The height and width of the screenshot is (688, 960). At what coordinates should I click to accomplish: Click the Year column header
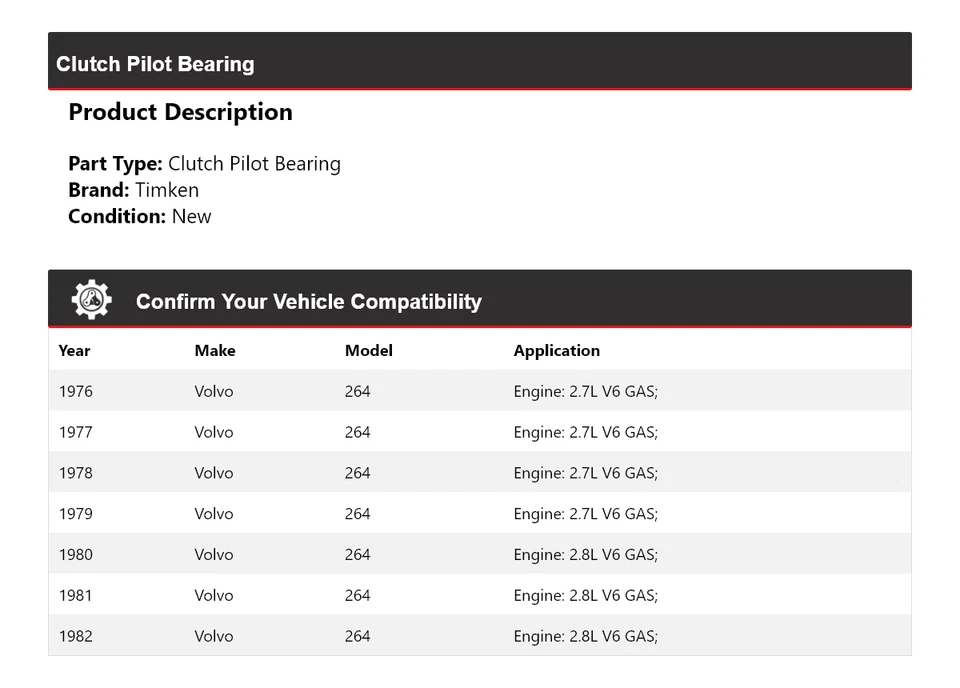tap(74, 351)
